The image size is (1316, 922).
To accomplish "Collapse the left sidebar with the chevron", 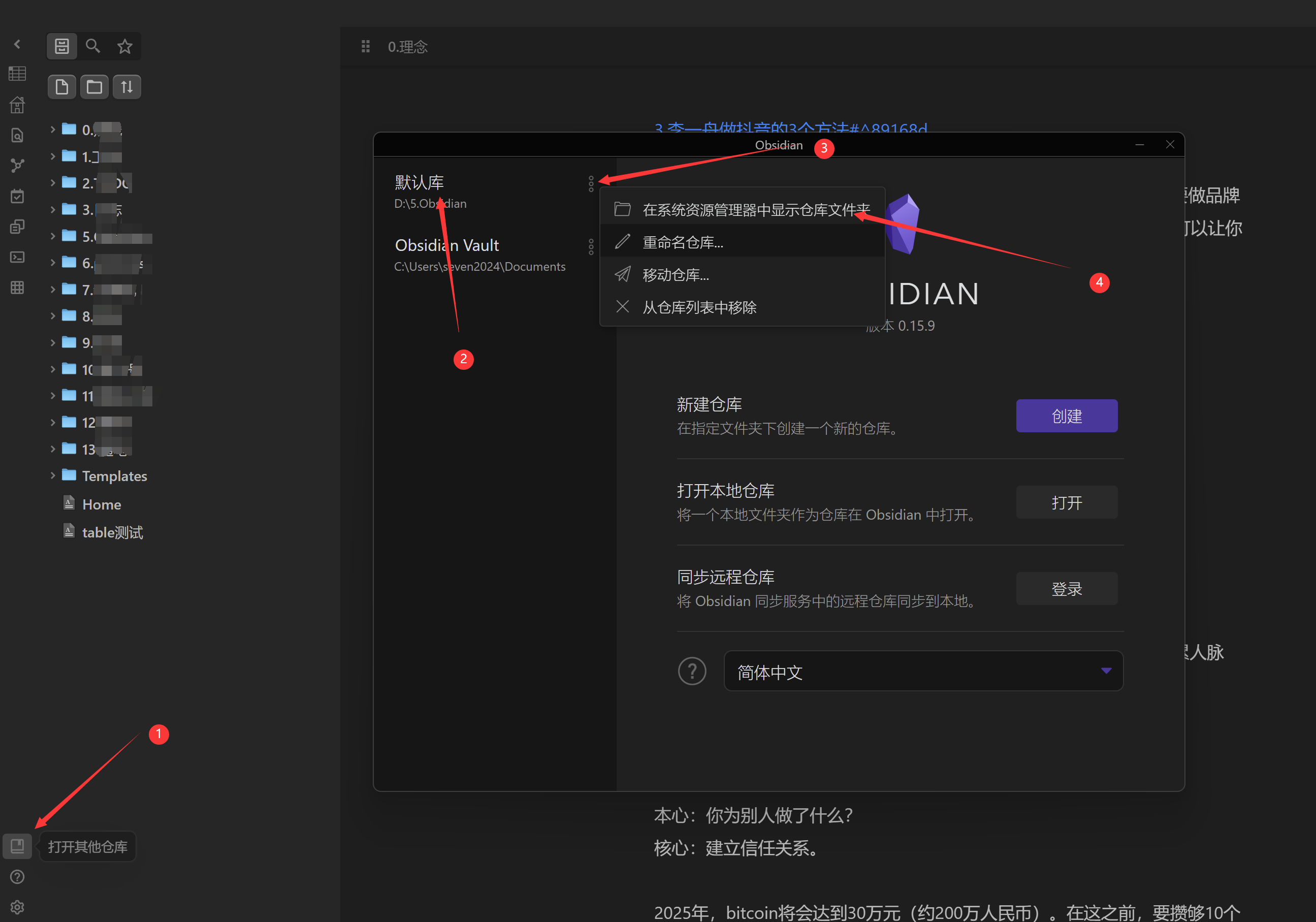I will tap(17, 44).
